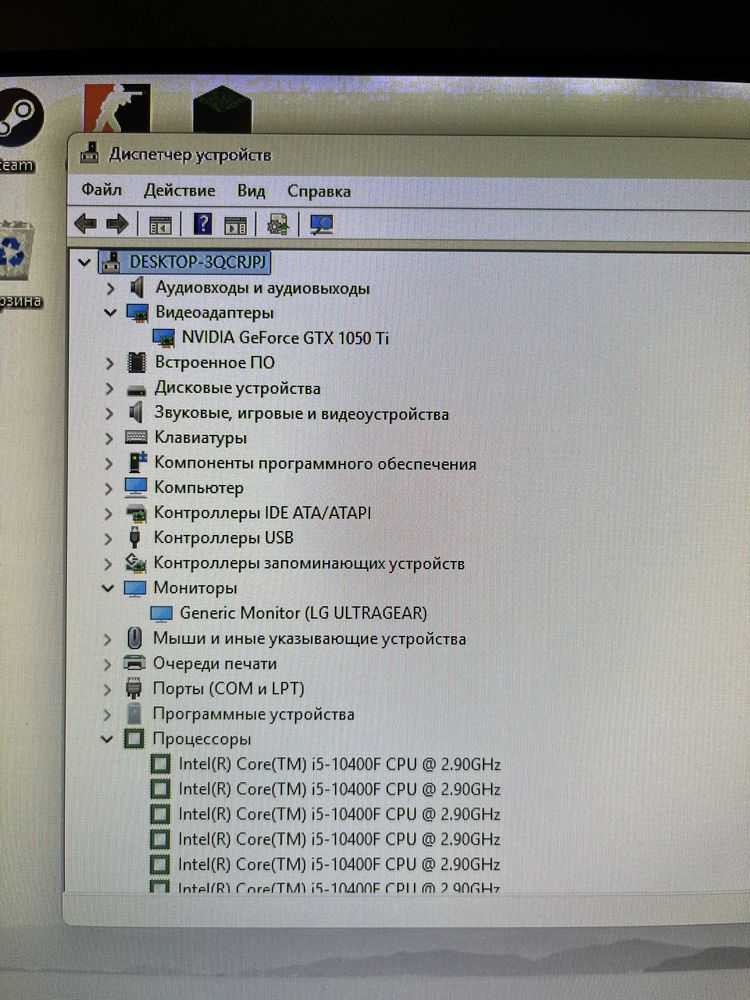Click the speaker icon of Аудиовходы и аудиовыходы

tap(136, 288)
